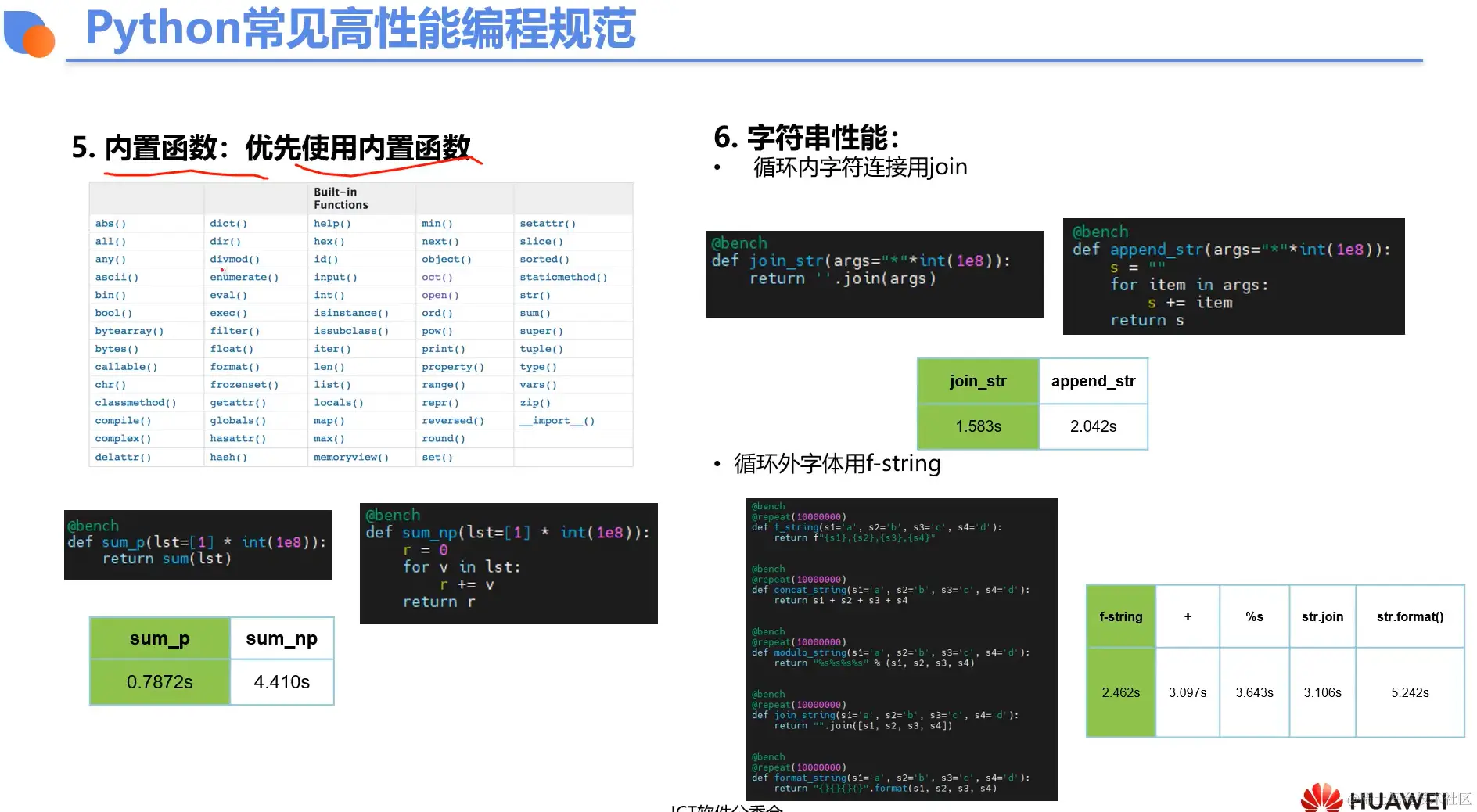
Task: Select the "append_str" header cell
Action: pos(1094,381)
